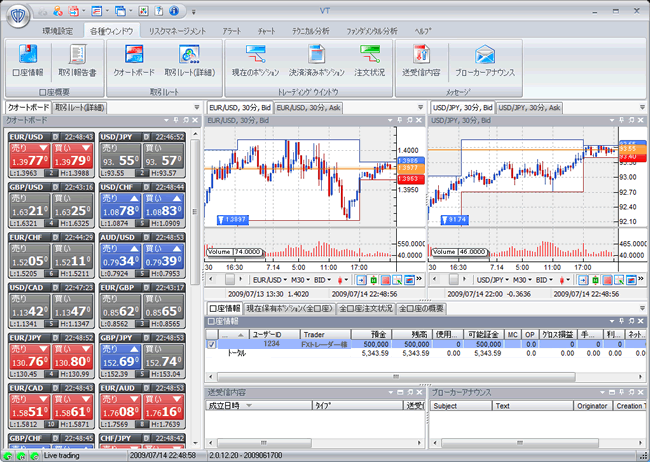Select the 現在保有ポジション(全口座) tab
Image resolution: width=650 pixels, height=462 pixels.
tap(289, 309)
